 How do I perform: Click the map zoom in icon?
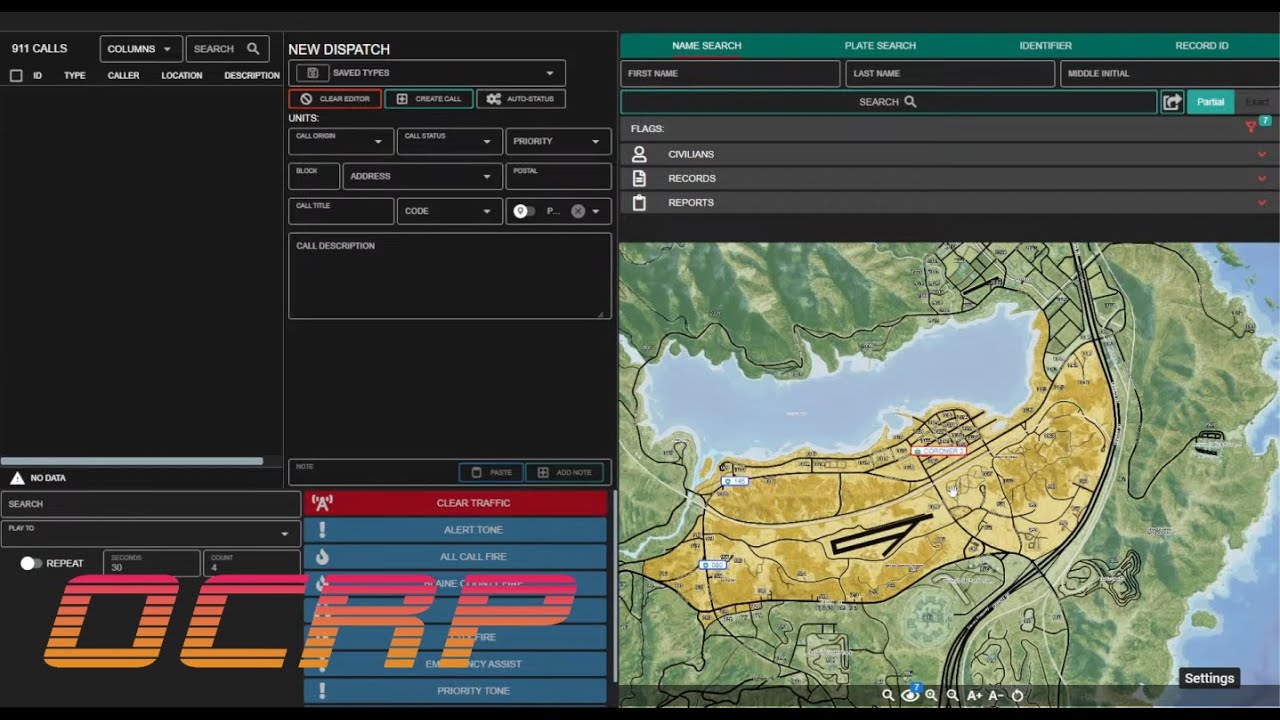tap(931, 695)
